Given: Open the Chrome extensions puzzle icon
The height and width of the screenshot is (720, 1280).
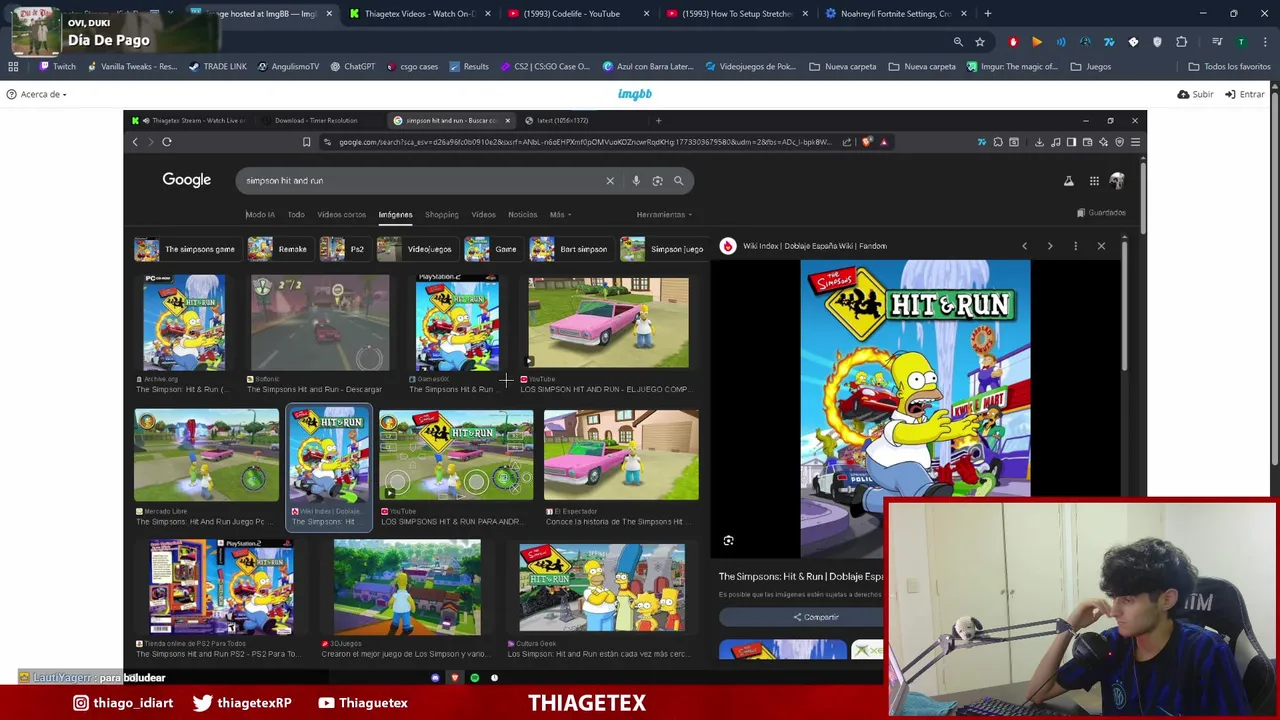Looking at the screenshot, I should 1181,41.
